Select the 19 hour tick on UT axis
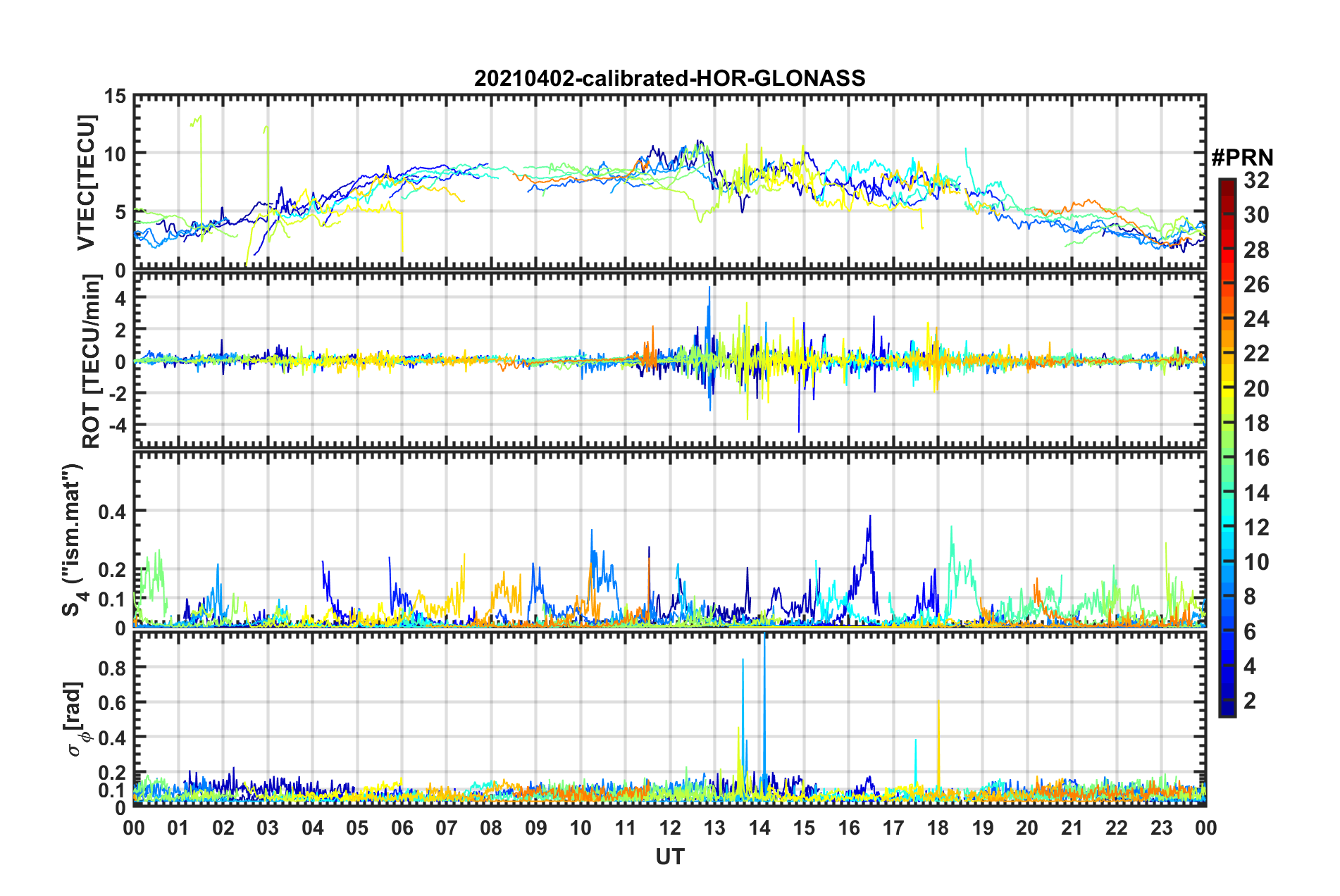 coord(983,828)
